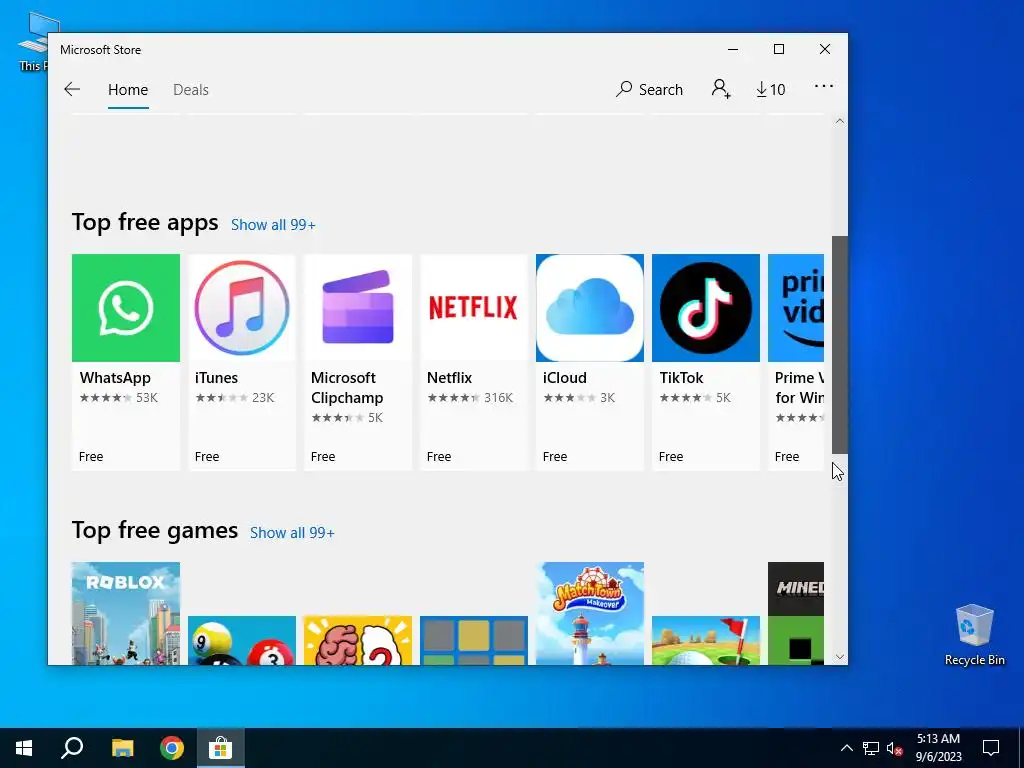Select the Recycle Bin desktop icon
1024x768 pixels.
click(x=974, y=635)
